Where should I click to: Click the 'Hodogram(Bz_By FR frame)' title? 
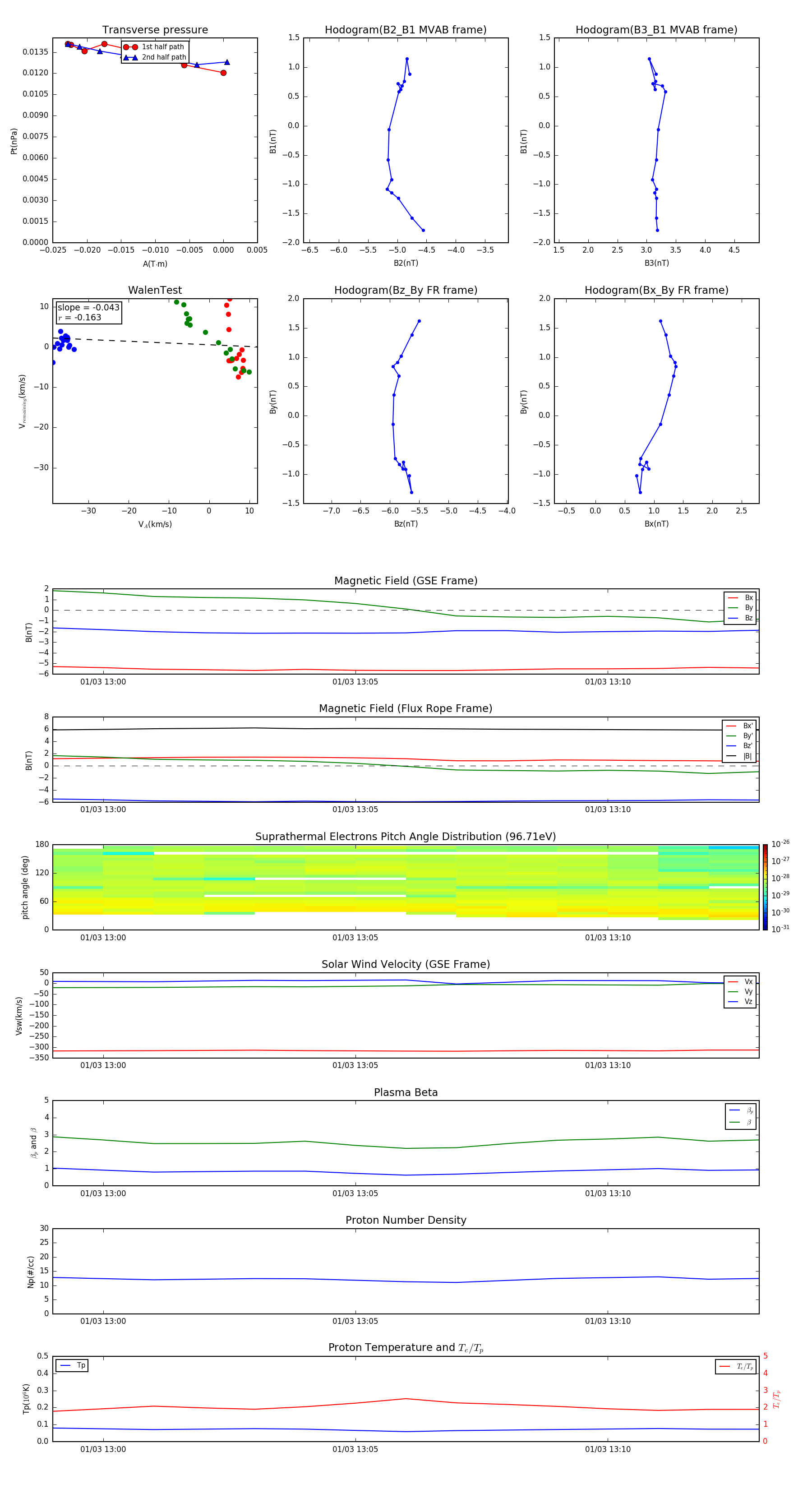pos(406,290)
